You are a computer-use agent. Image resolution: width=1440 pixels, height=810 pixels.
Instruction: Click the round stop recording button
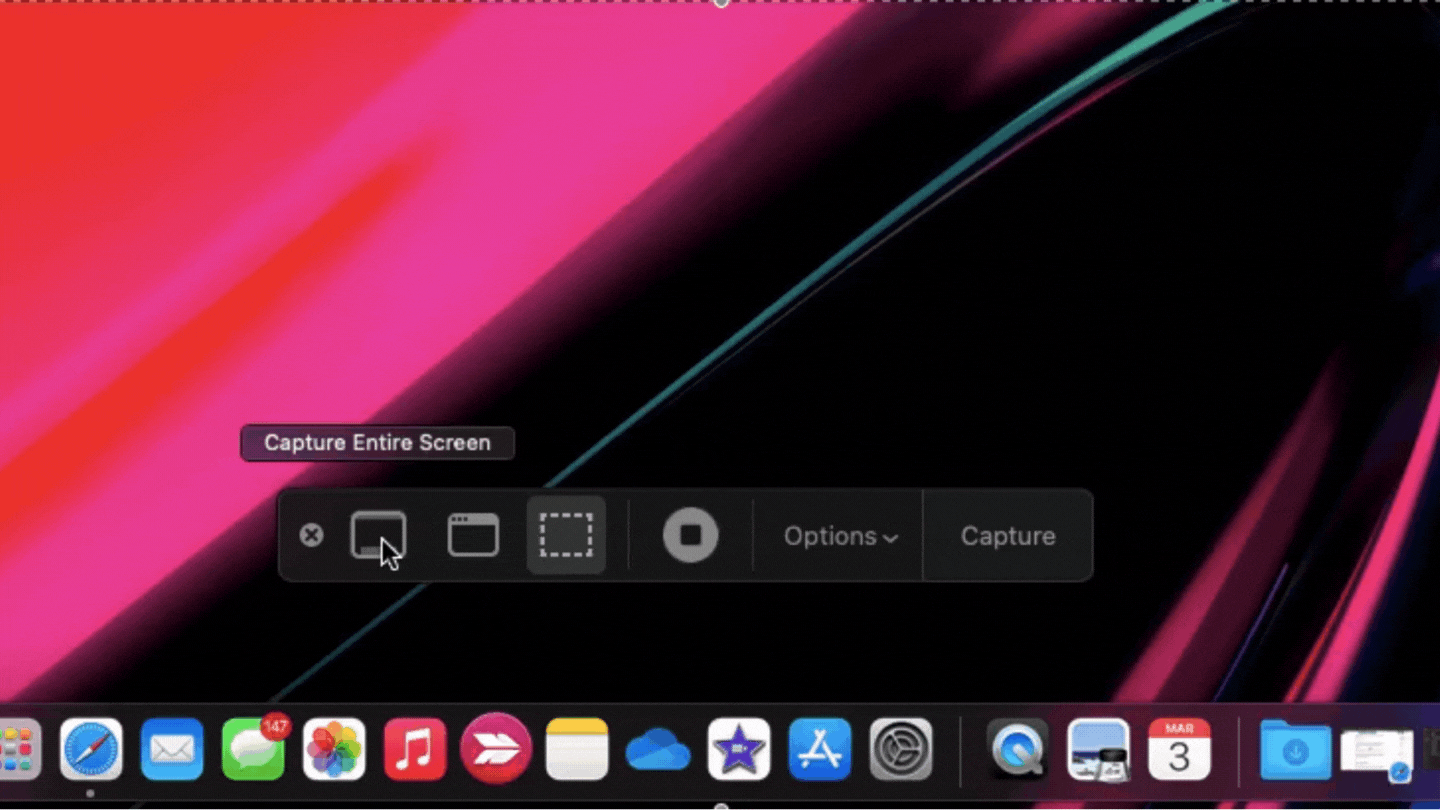[x=690, y=535]
